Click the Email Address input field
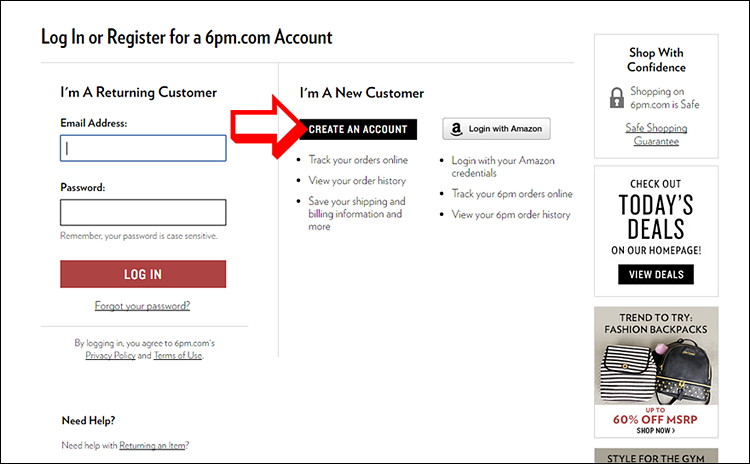This screenshot has width=750, height=464. [x=143, y=148]
